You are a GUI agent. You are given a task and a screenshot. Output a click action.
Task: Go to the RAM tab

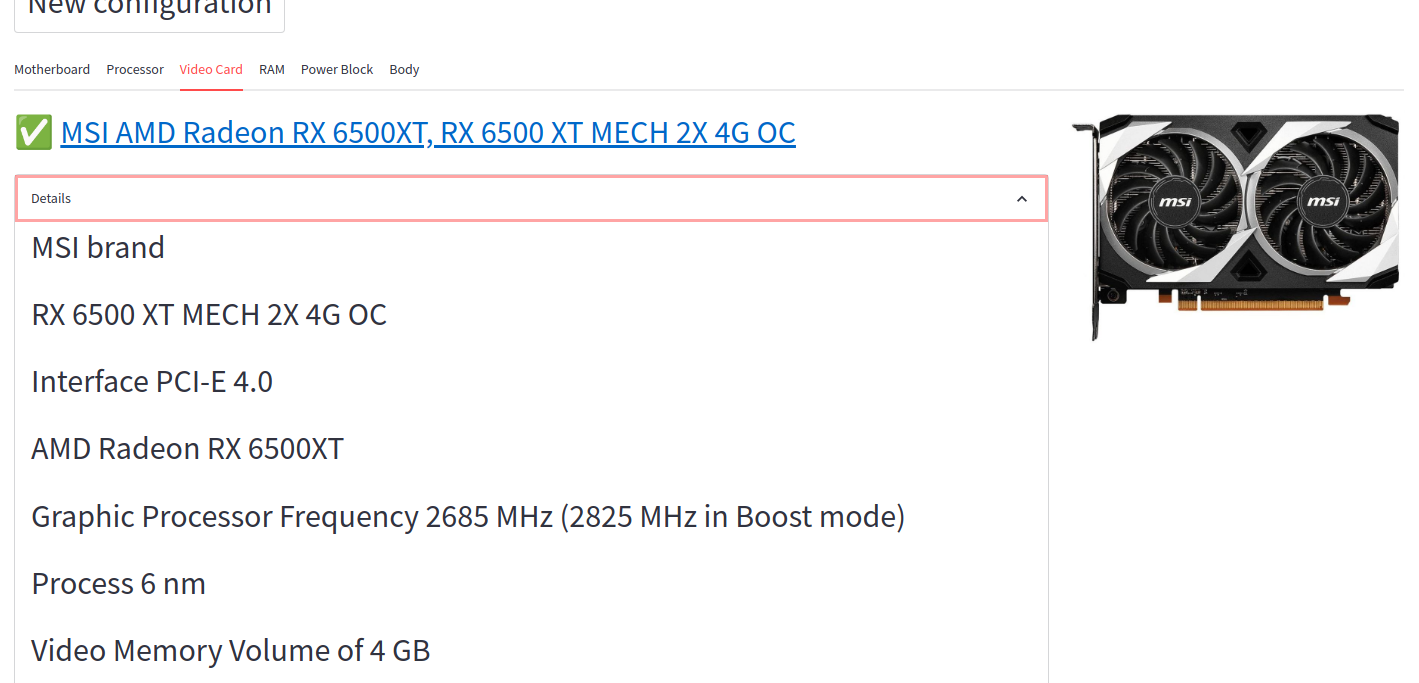(x=272, y=70)
